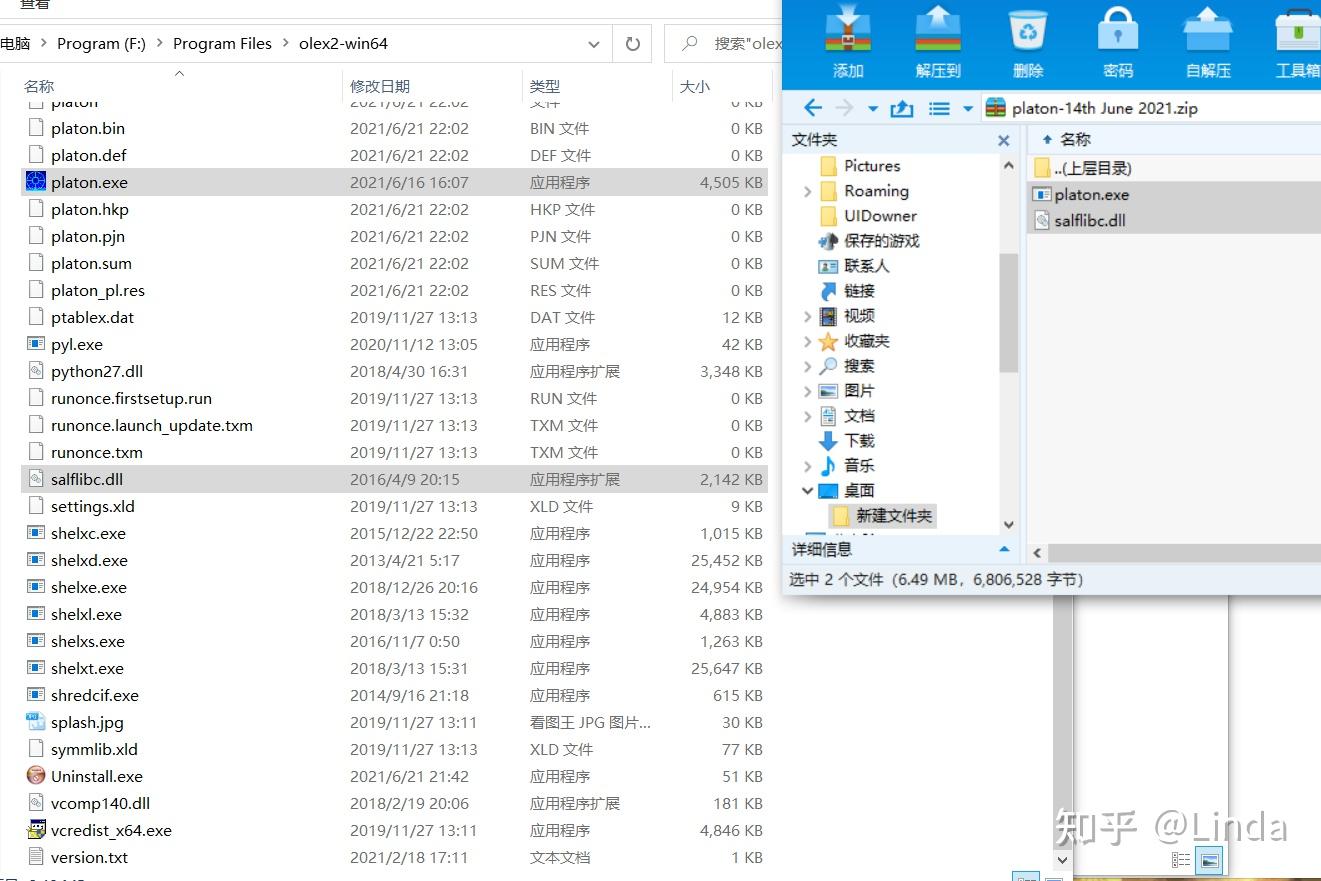
Task: Close the 文件夹 sidebar panel
Action: click(x=1003, y=140)
